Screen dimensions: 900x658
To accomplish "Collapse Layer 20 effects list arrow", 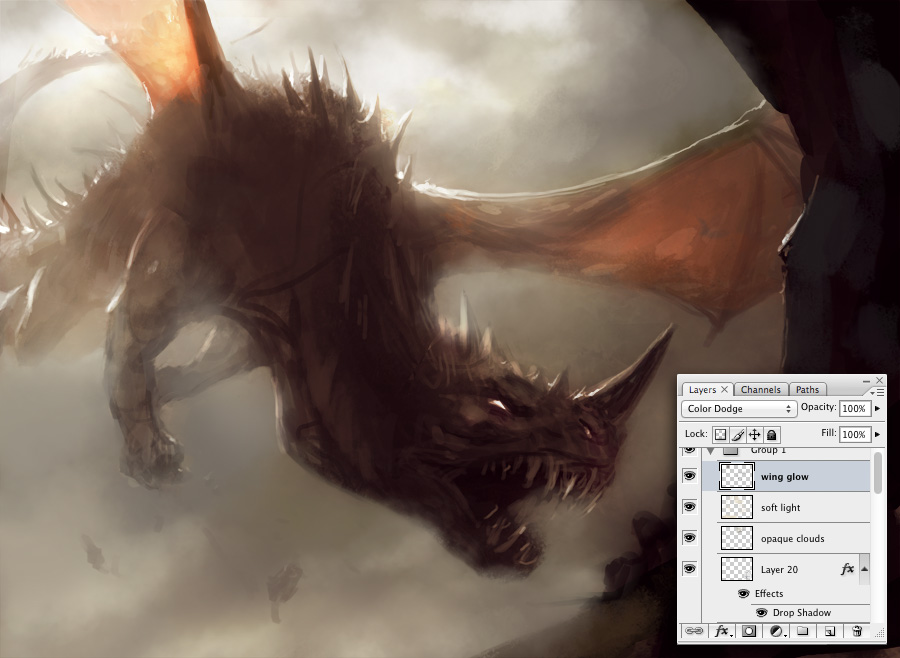I will point(864,569).
